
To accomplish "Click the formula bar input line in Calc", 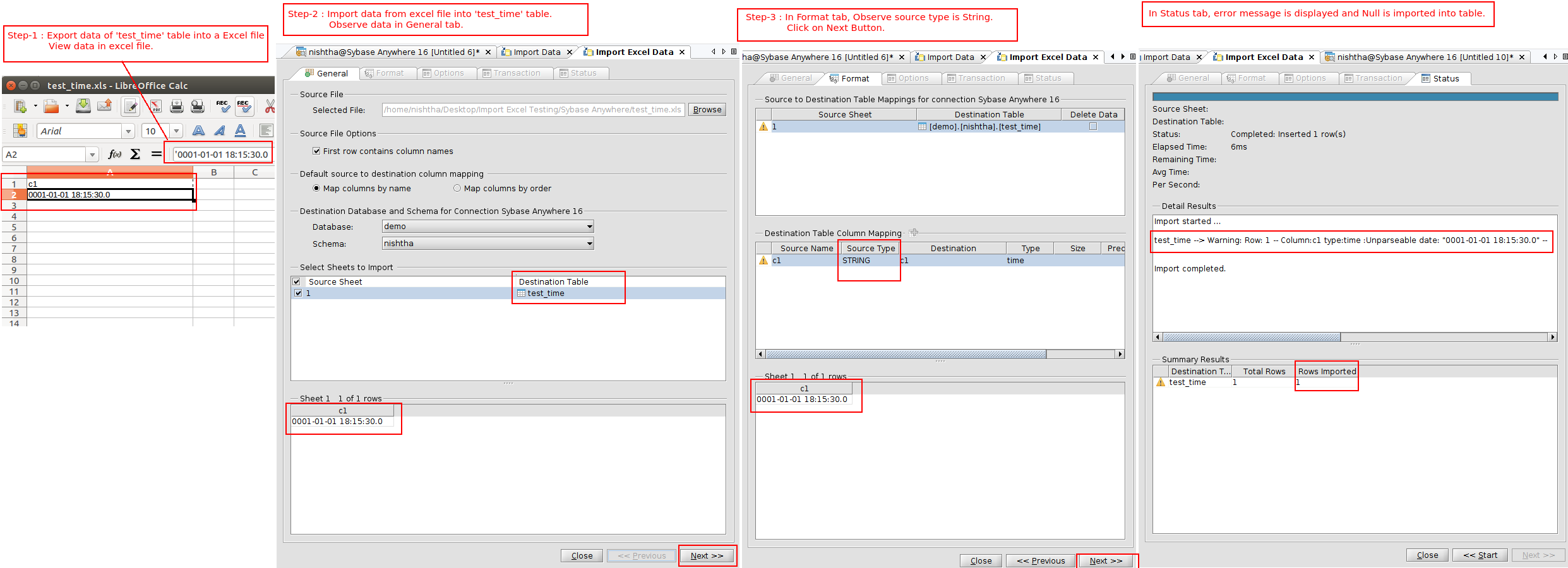I will (222, 155).
